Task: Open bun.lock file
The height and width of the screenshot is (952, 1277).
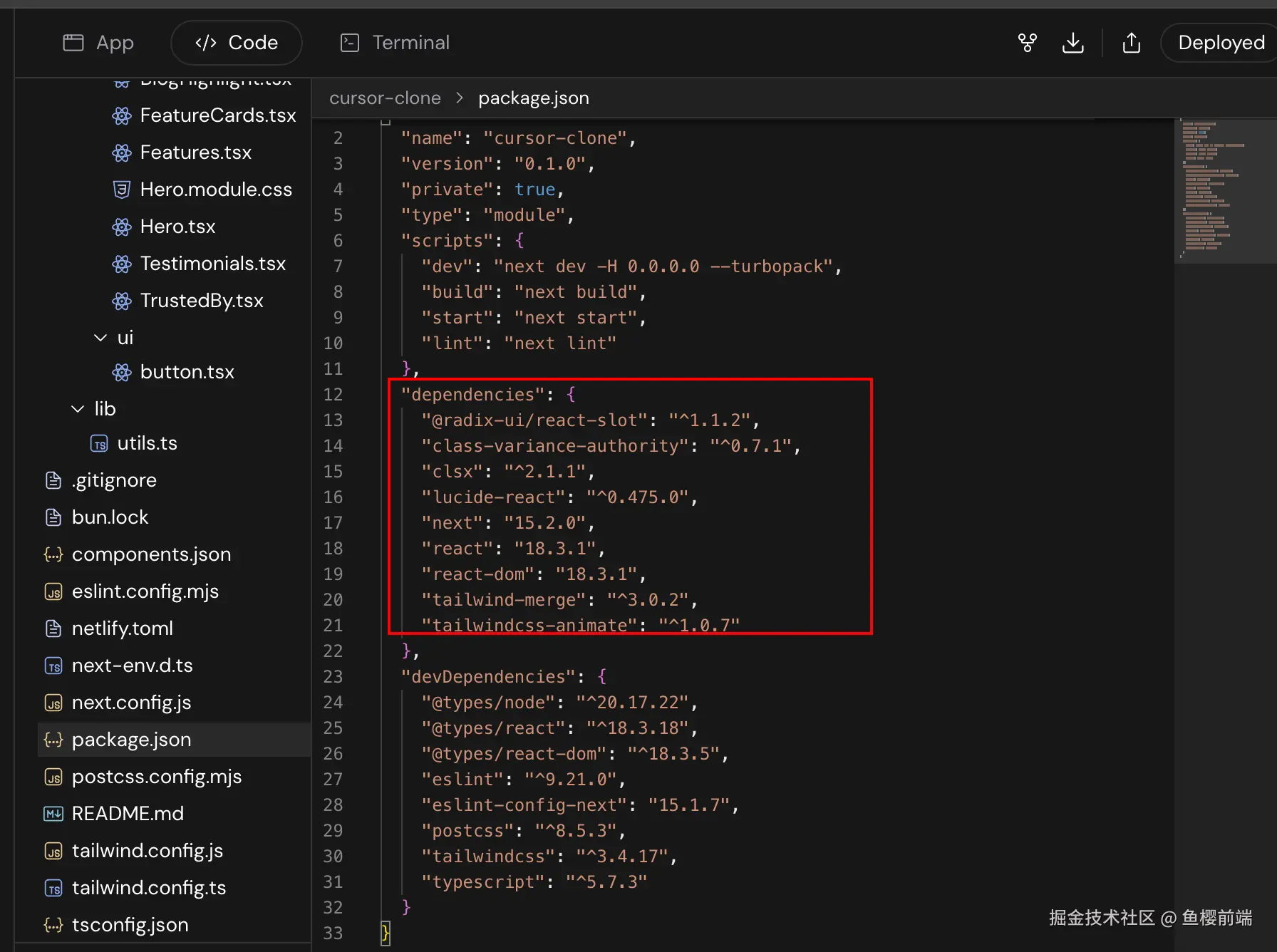Action: (110, 517)
